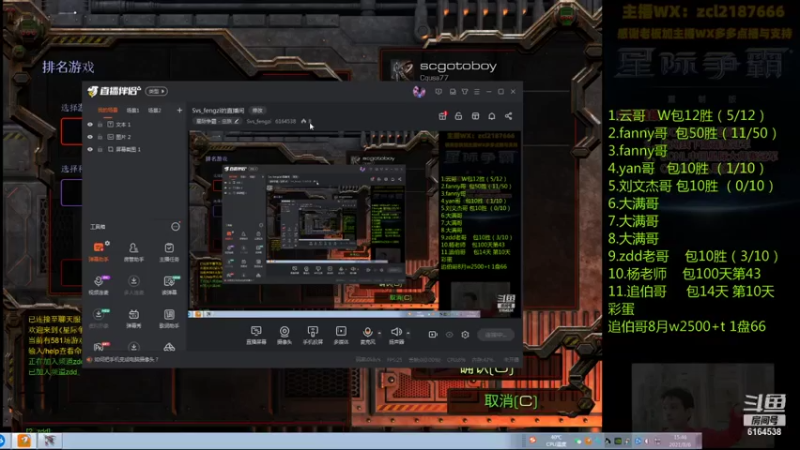This screenshot has height=450, width=800.
Task: Open the 歌词助手 tool
Action: coord(169,317)
